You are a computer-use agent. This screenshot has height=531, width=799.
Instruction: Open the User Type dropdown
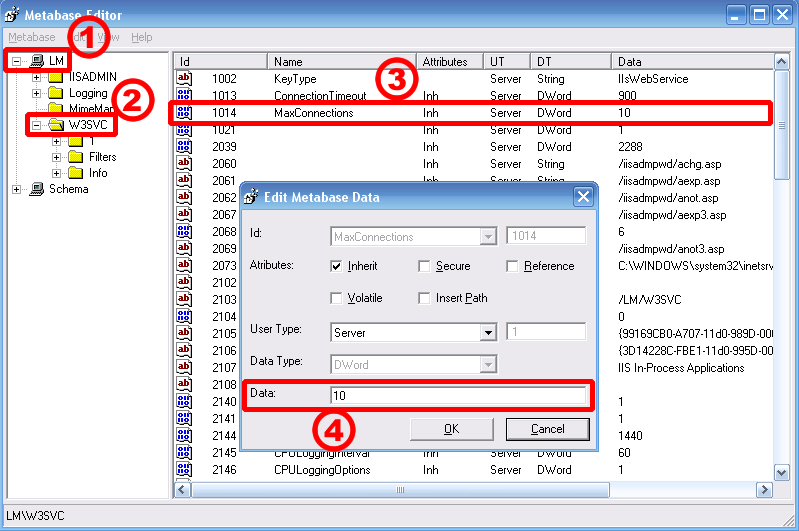click(x=488, y=332)
